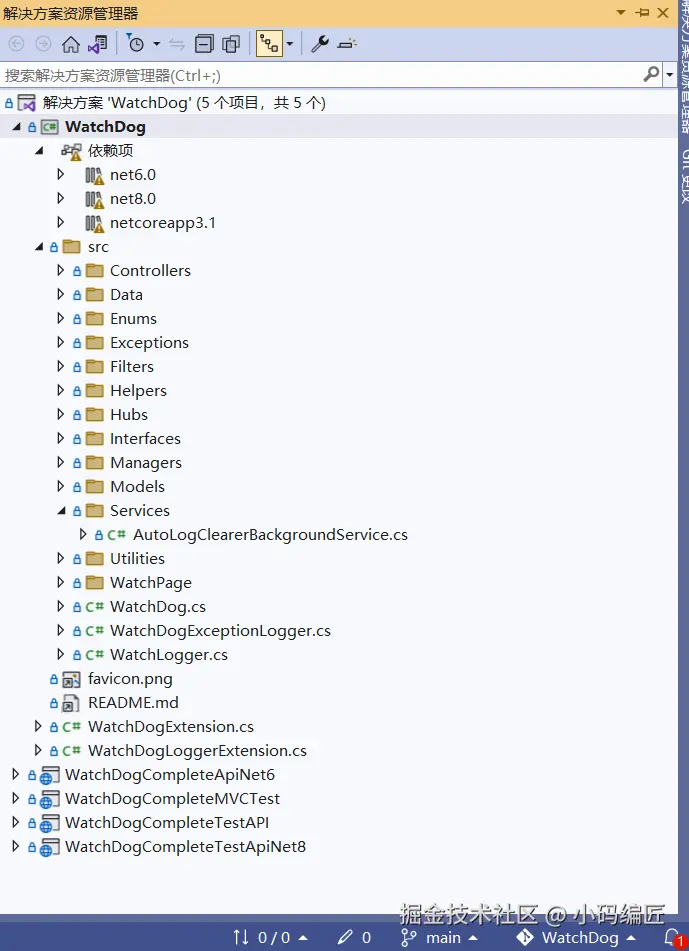Expand the net6.0 framework node

[60, 175]
